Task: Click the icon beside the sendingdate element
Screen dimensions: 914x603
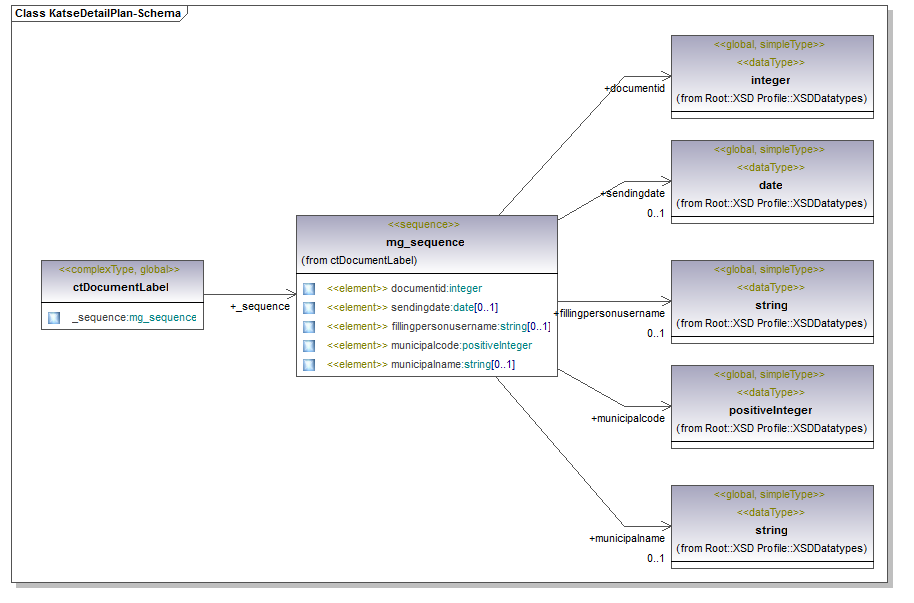Action: pos(309,308)
